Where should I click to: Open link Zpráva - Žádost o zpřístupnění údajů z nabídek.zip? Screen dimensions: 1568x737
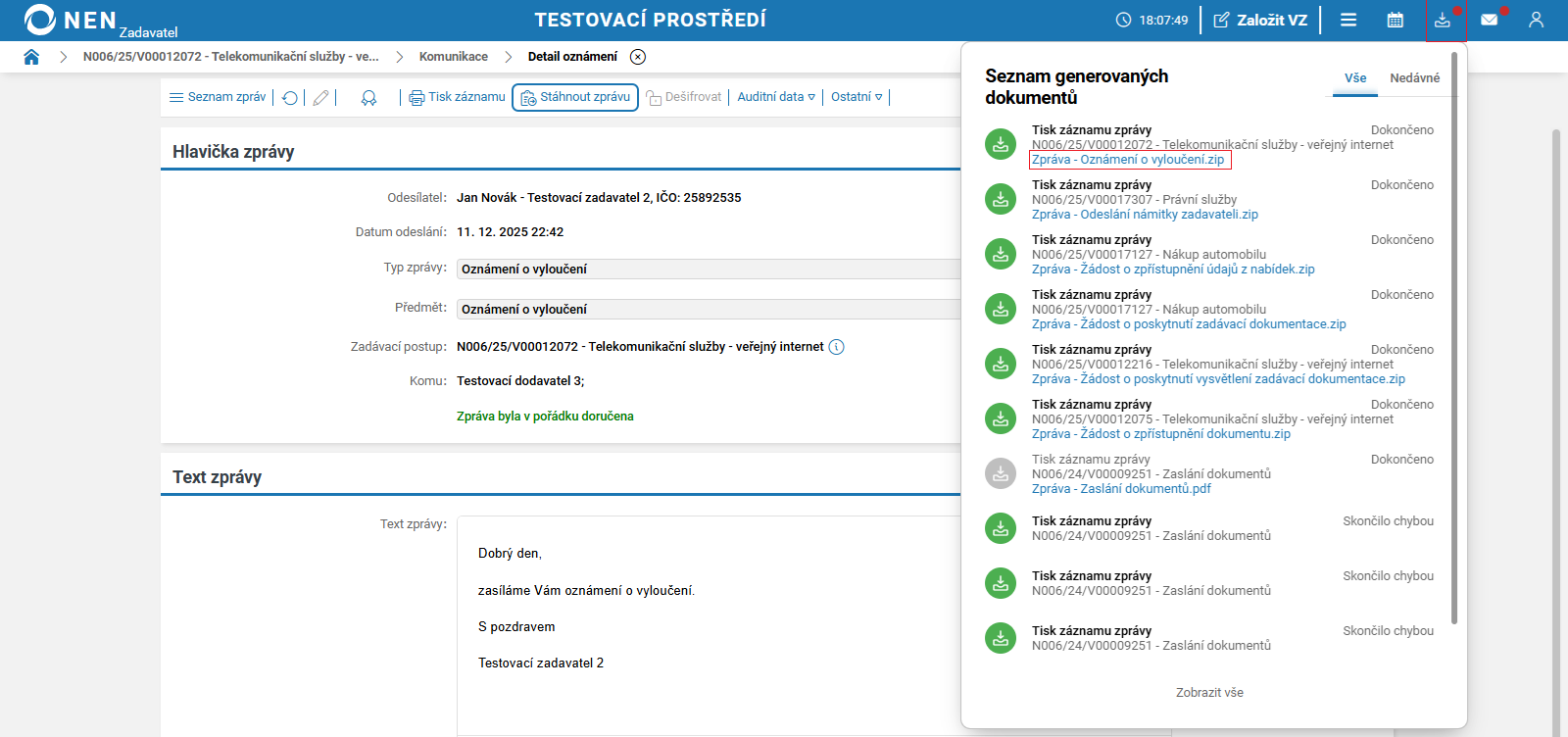click(1173, 270)
